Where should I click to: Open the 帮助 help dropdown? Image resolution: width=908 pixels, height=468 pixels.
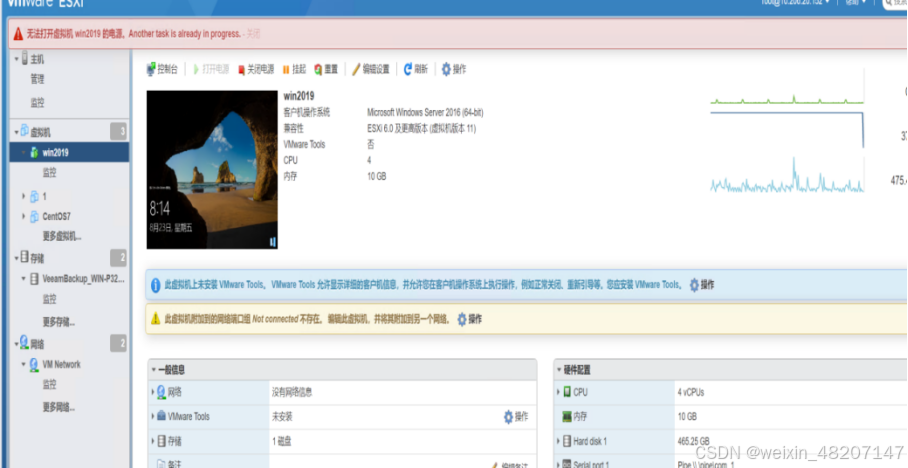[x=855, y=2]
